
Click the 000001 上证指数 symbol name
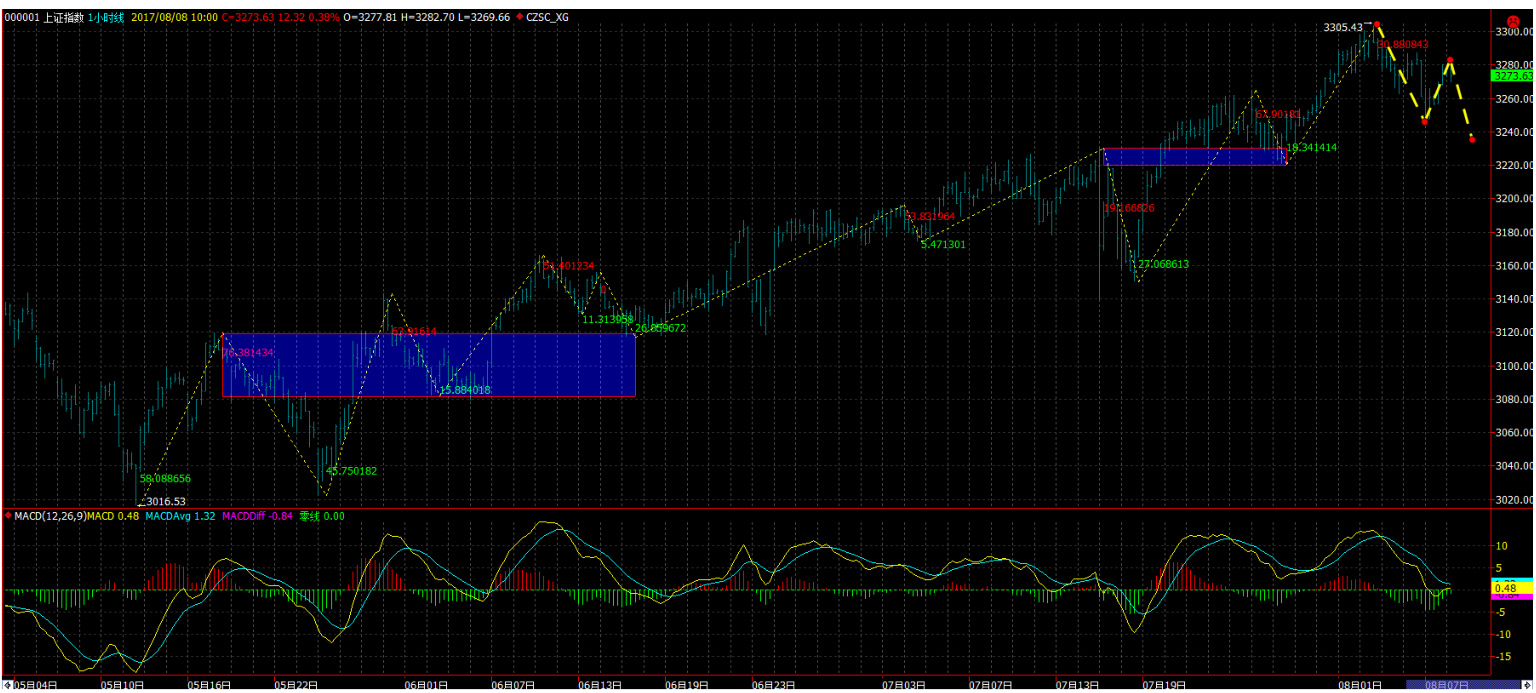[43, 17]
